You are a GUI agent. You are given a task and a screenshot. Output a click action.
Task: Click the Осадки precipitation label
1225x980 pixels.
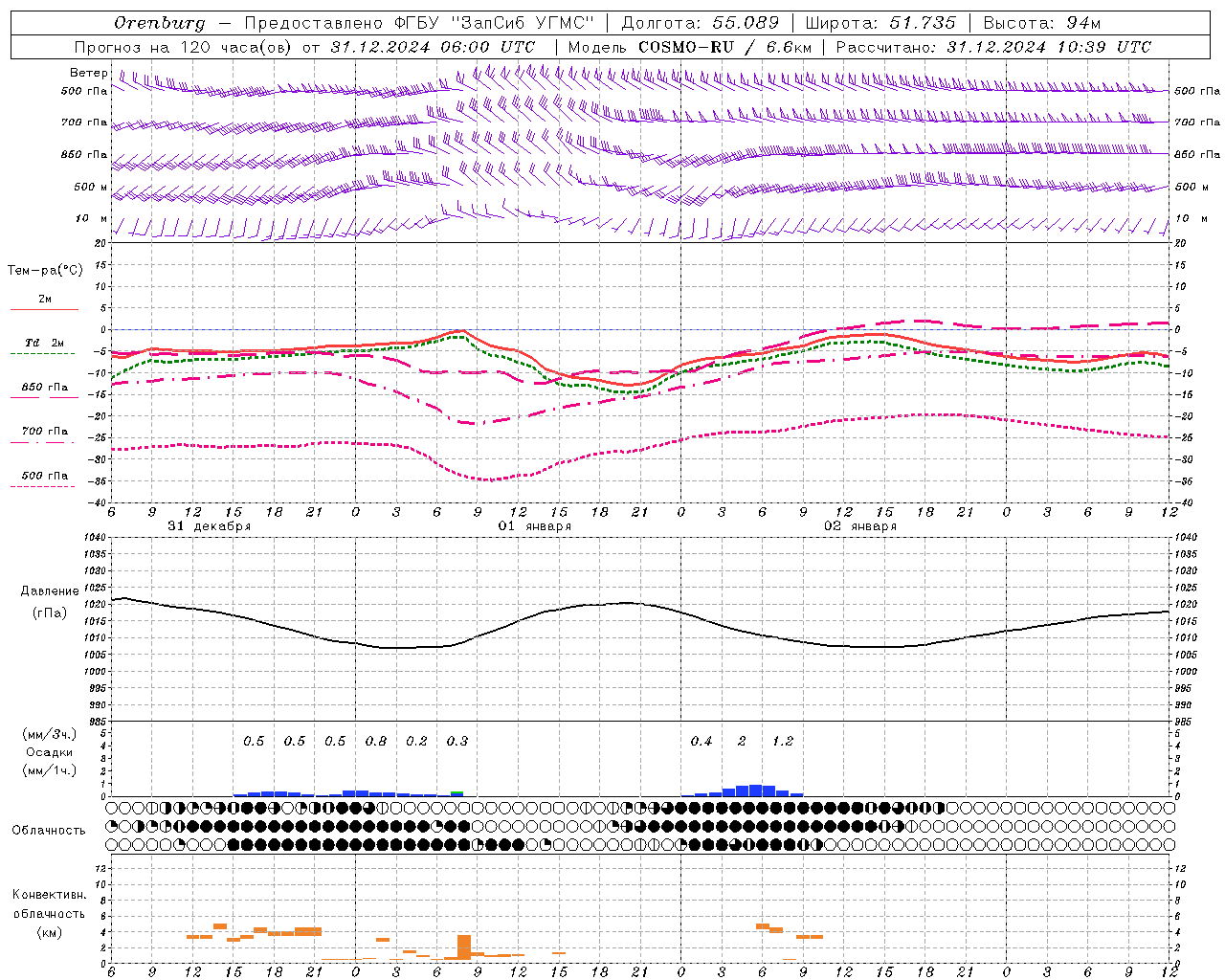[x=50, y=752]
